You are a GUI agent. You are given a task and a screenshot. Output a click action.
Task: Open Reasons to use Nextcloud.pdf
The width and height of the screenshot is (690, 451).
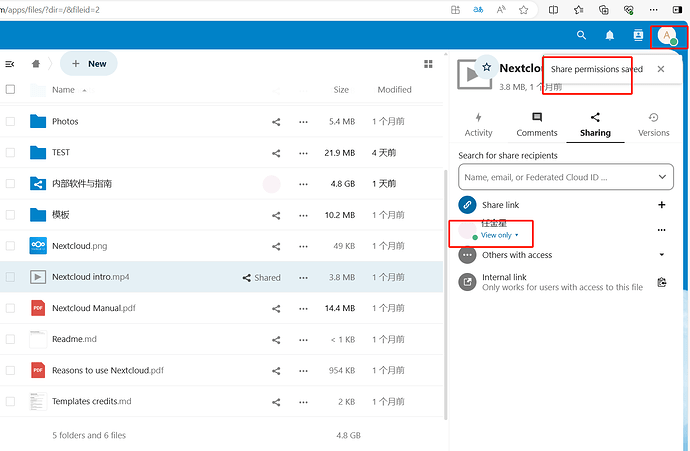click(108, 370)
